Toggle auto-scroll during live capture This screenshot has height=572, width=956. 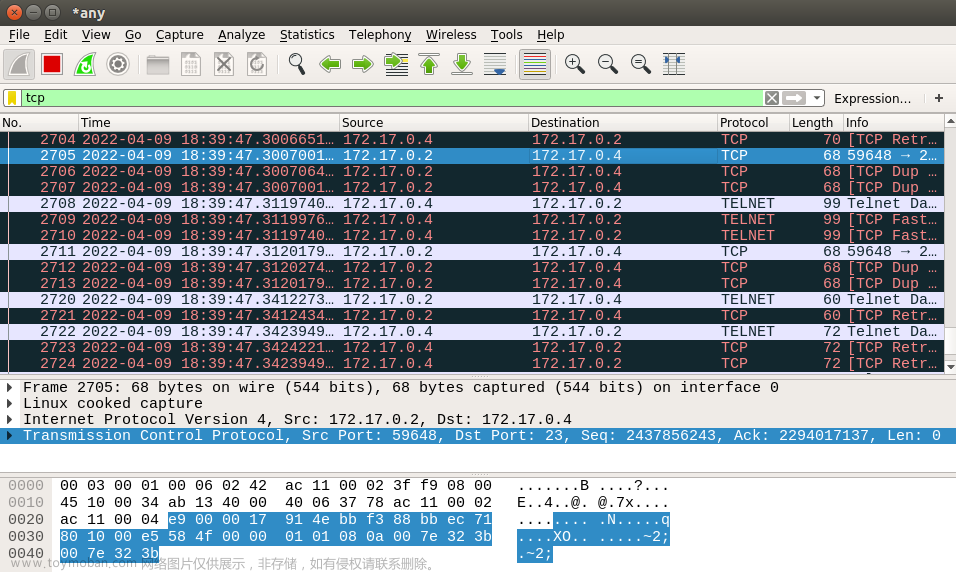tap(495, 64)
